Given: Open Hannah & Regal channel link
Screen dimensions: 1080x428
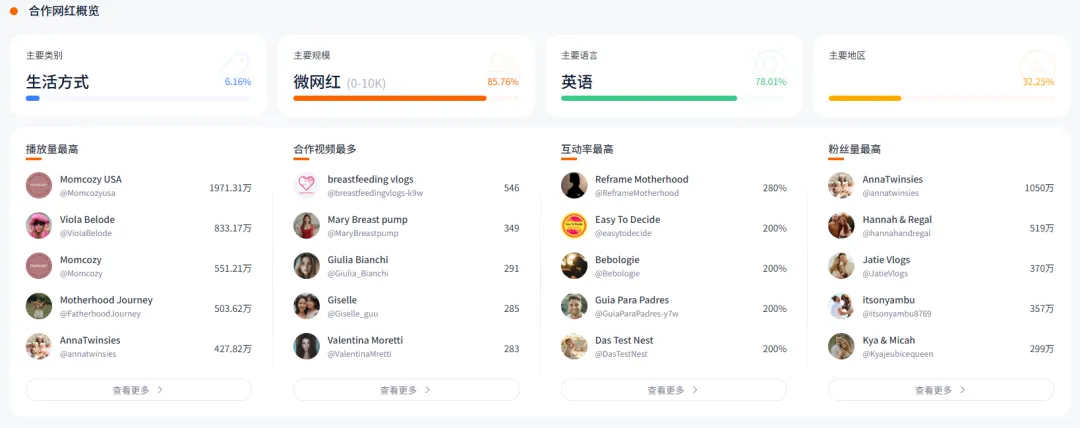Looking at the screenshot, I should [x=897, y=220].
